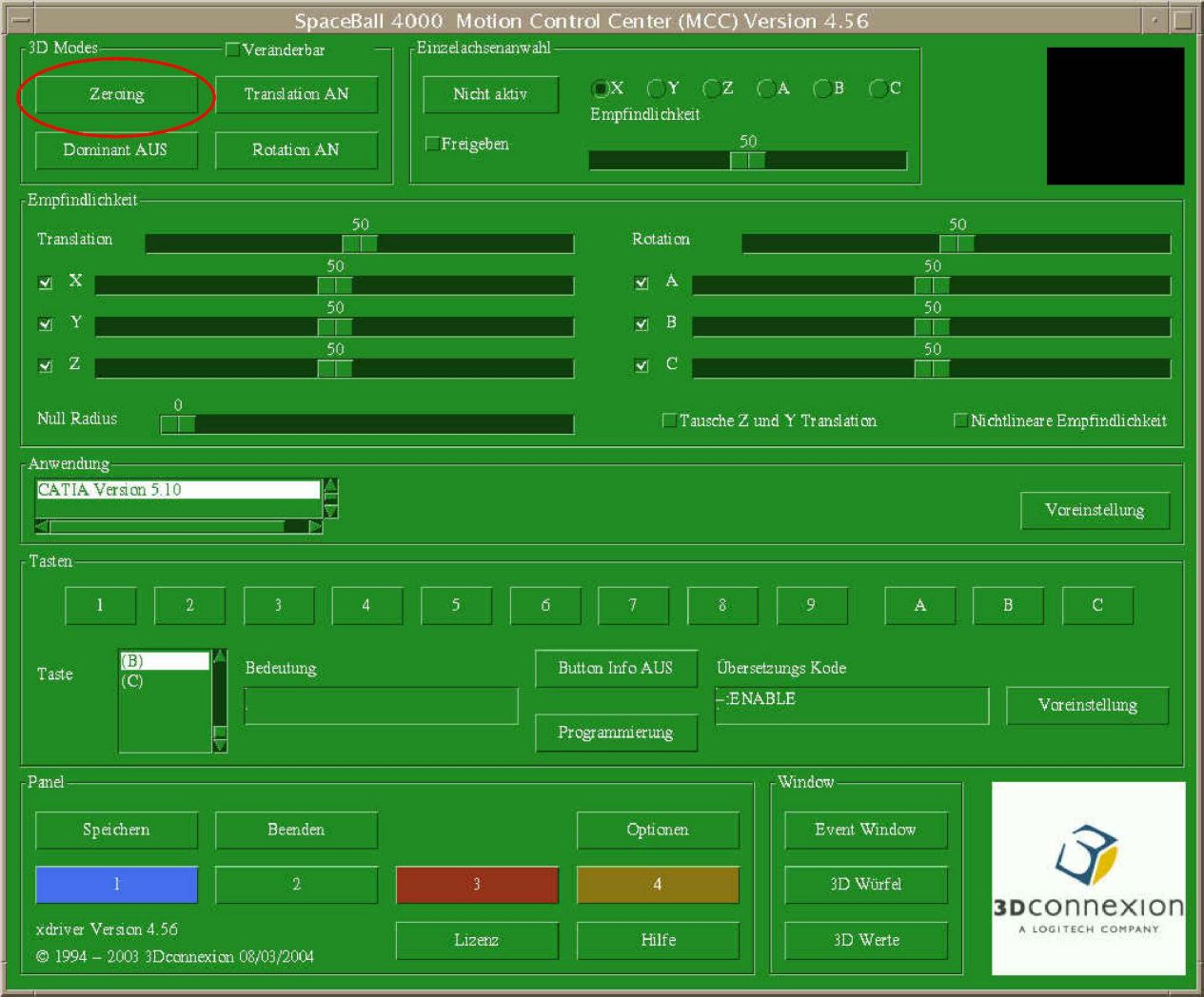1204x997 pixels.
Task: Uncheck the A rotation checkbox
Action: tap(641, 283)
